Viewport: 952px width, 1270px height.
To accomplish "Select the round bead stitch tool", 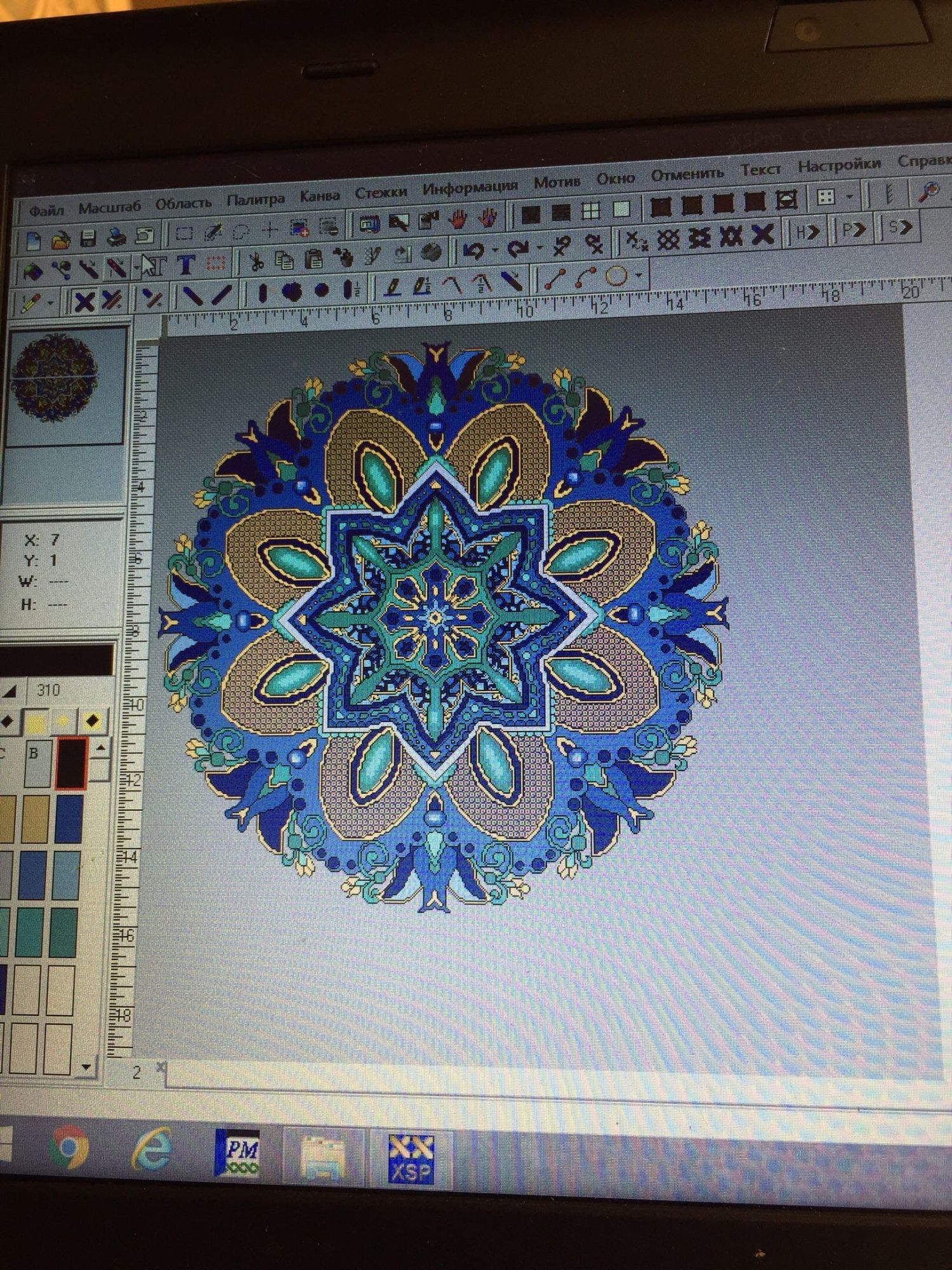I will coord(322,290).
